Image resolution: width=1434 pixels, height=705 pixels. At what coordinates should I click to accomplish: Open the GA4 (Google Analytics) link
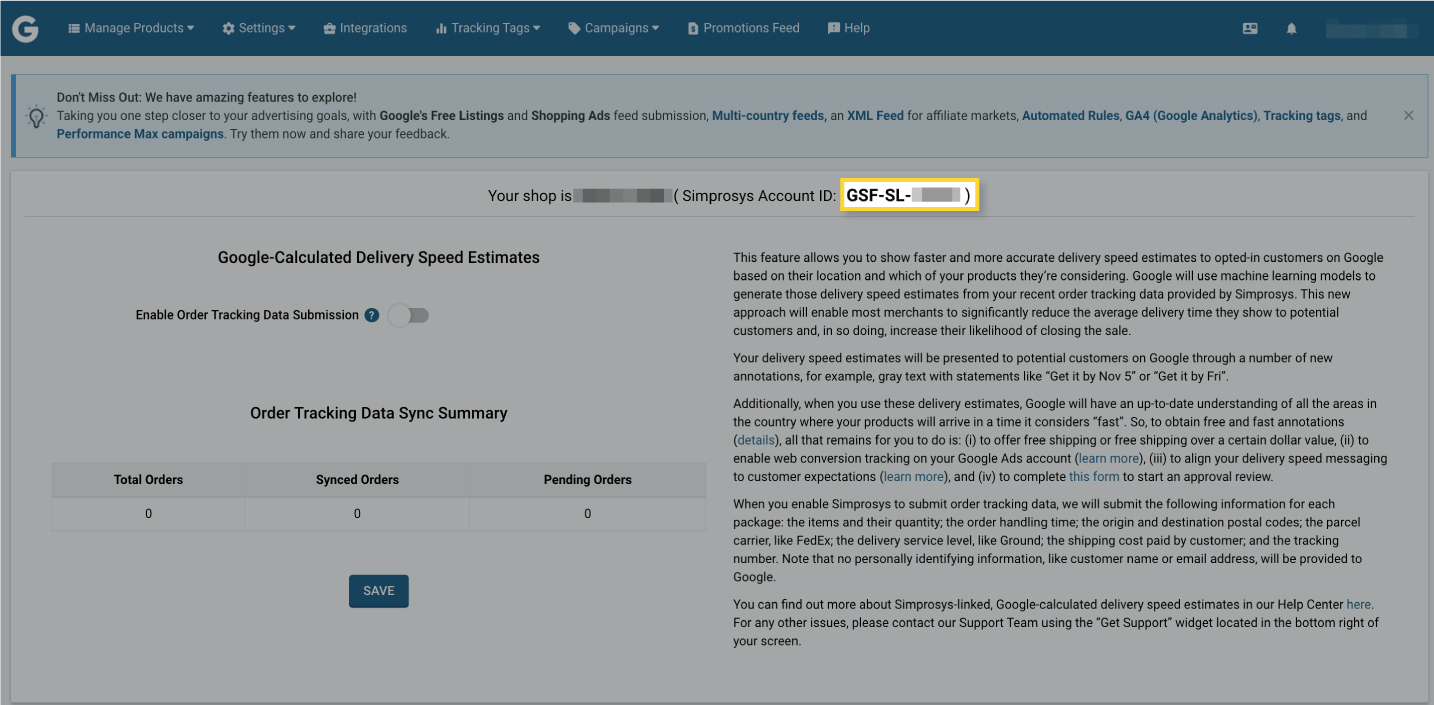click(x=1191, y=116)
